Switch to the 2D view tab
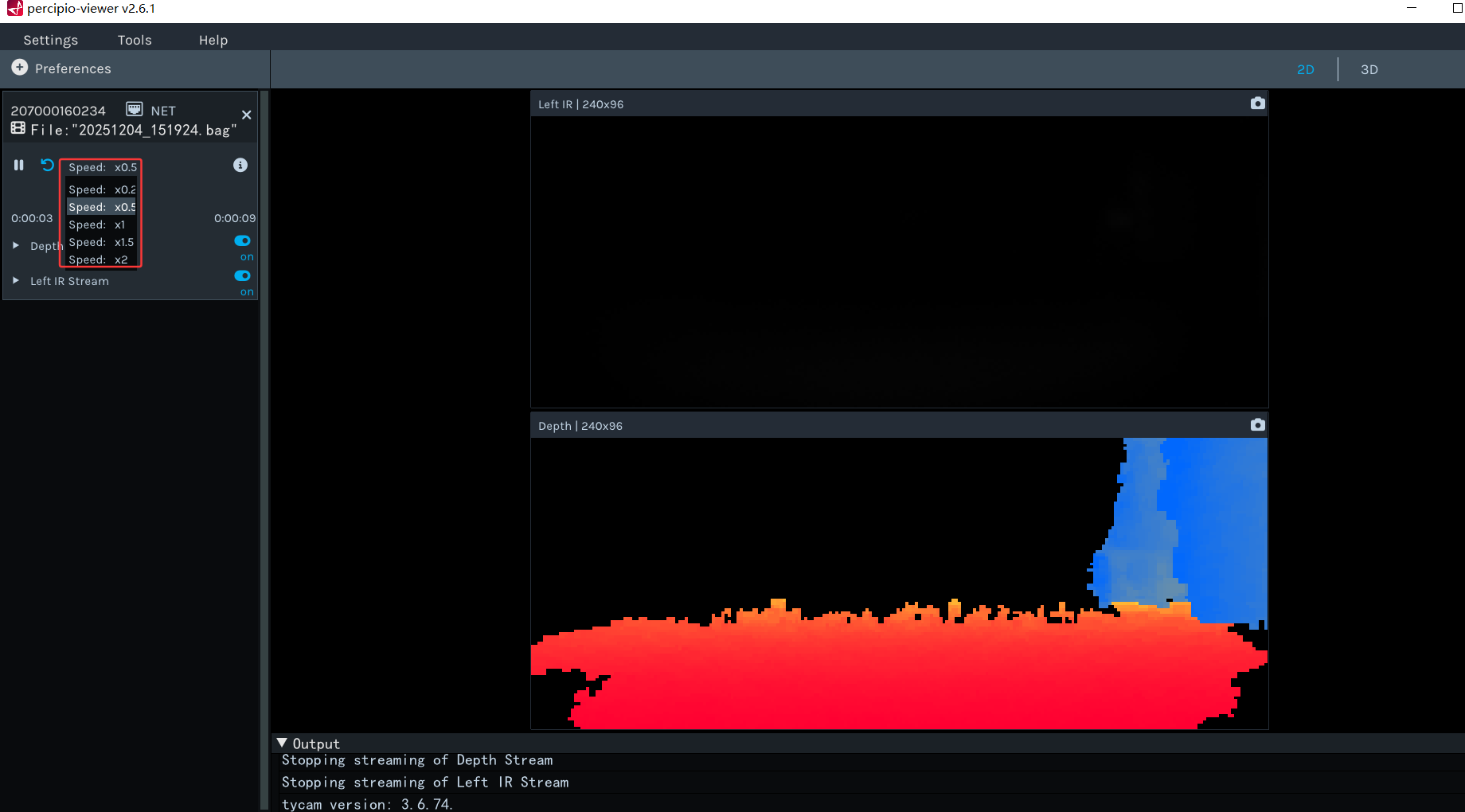Image resolution: width=1465 pixels, height=812 pixels. [x=1306, y=69]
